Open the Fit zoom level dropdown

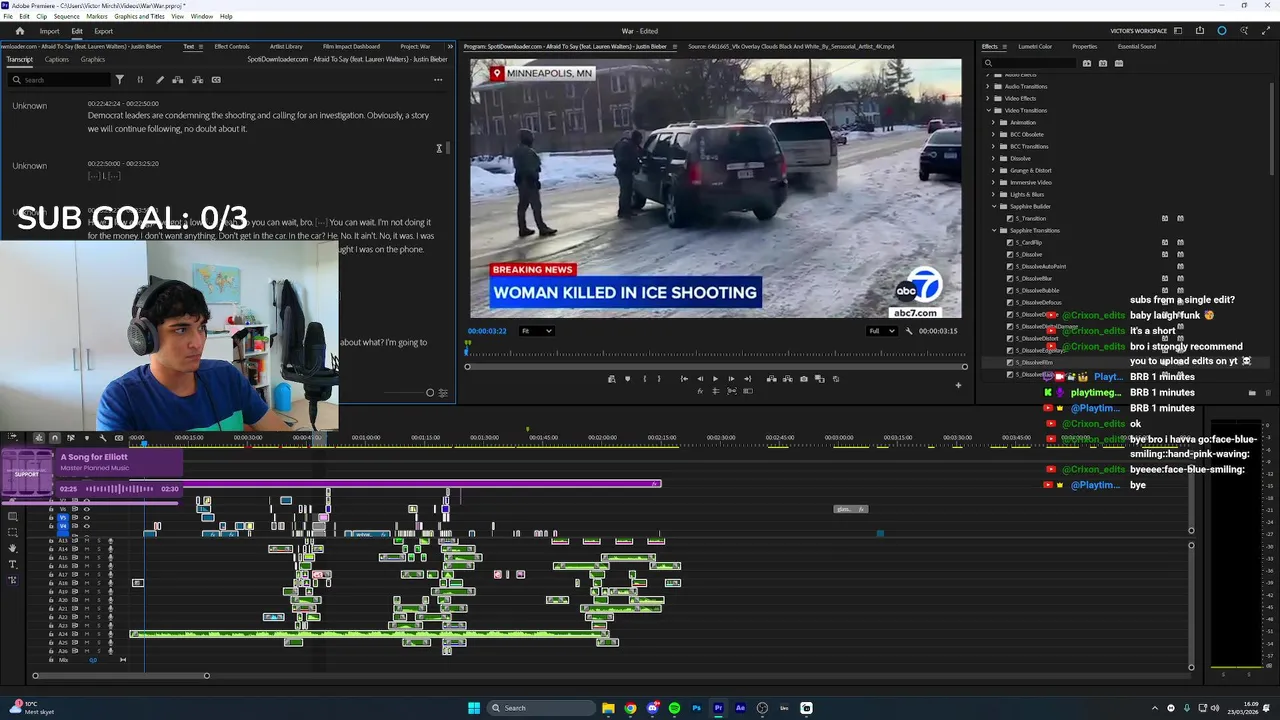[x=537, y=331]
